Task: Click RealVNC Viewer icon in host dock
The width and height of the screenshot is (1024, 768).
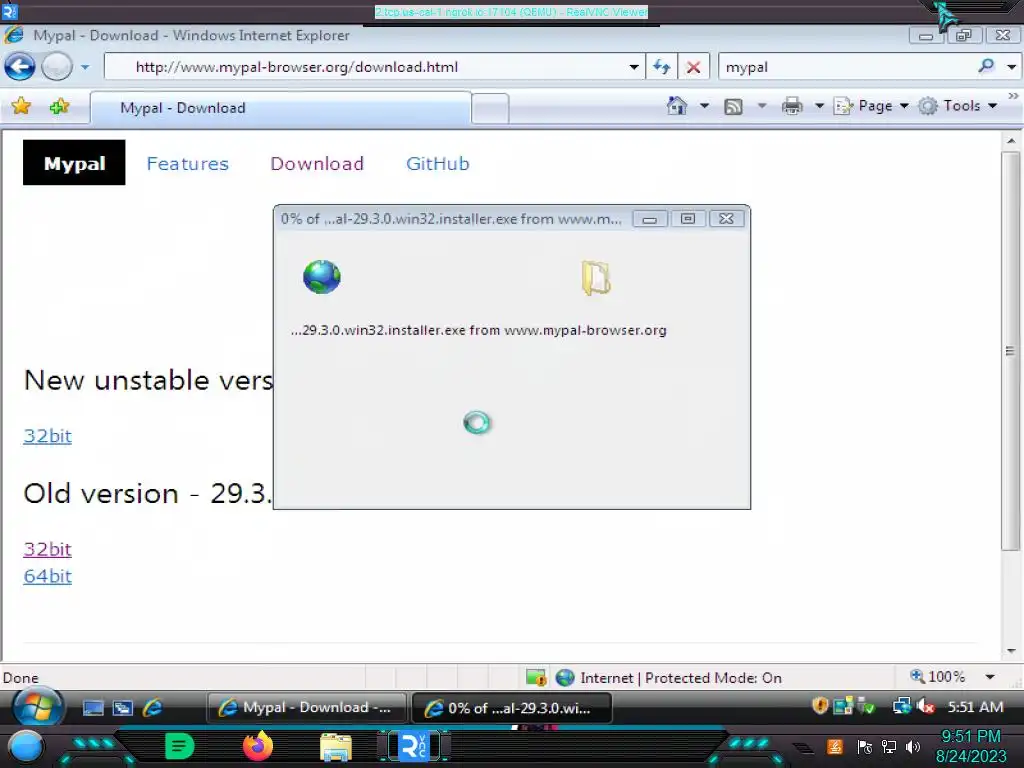Action: coord(414,746)
